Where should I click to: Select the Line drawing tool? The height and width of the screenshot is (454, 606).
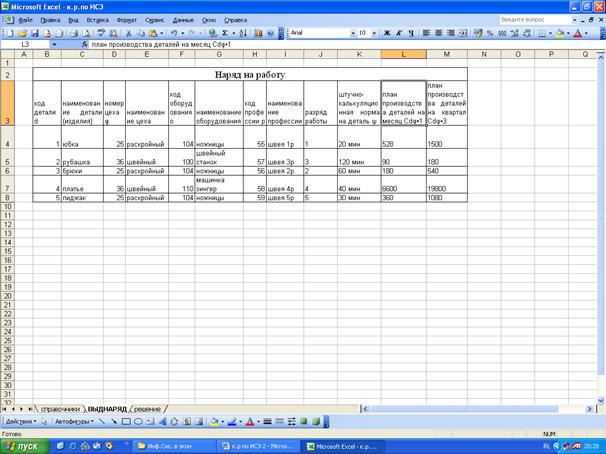(x=102, y=421)
